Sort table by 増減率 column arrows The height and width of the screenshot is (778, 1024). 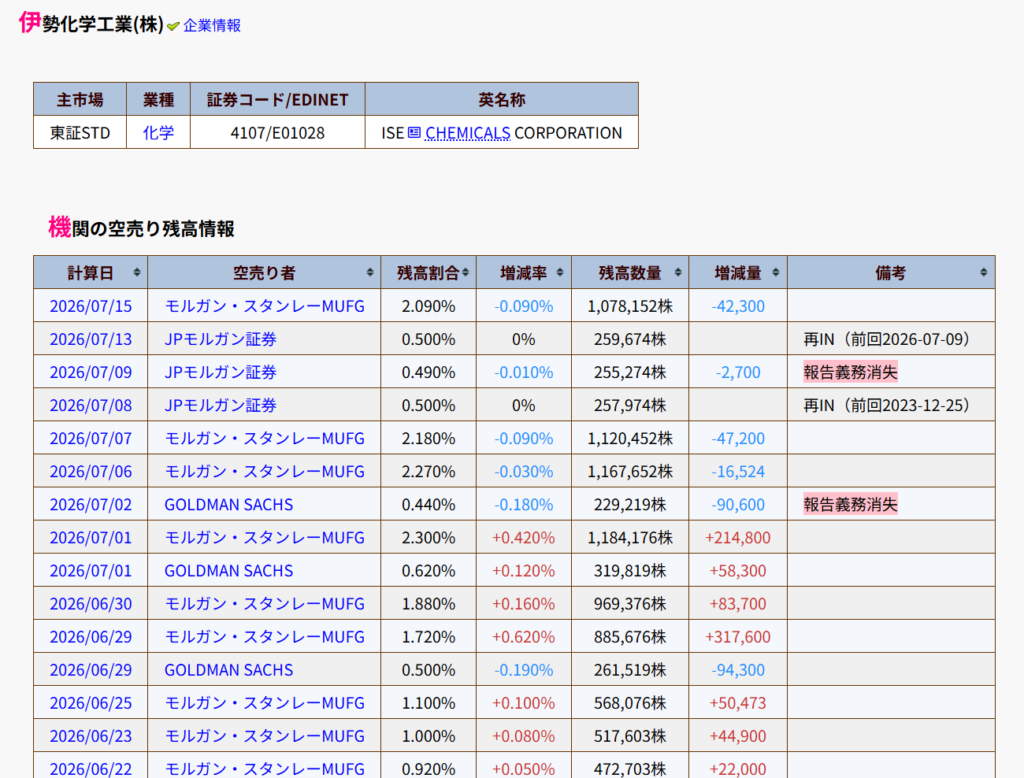(x=560, y=272)
